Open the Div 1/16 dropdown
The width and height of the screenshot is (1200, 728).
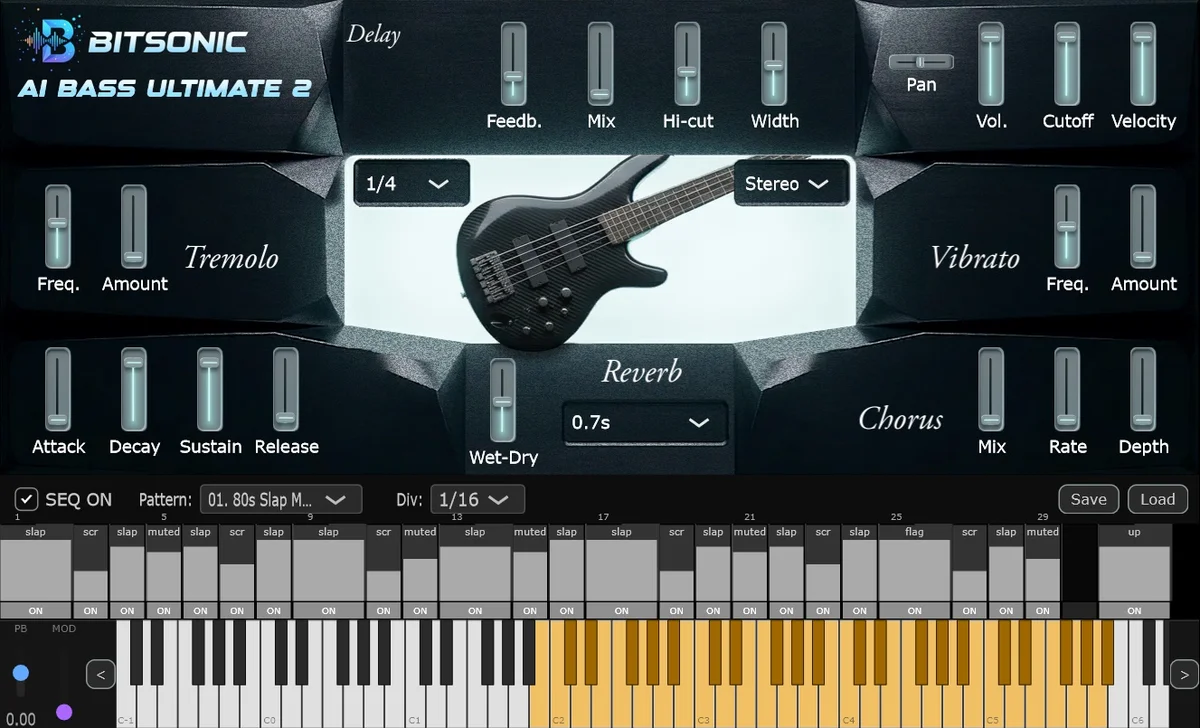point(477,499)
